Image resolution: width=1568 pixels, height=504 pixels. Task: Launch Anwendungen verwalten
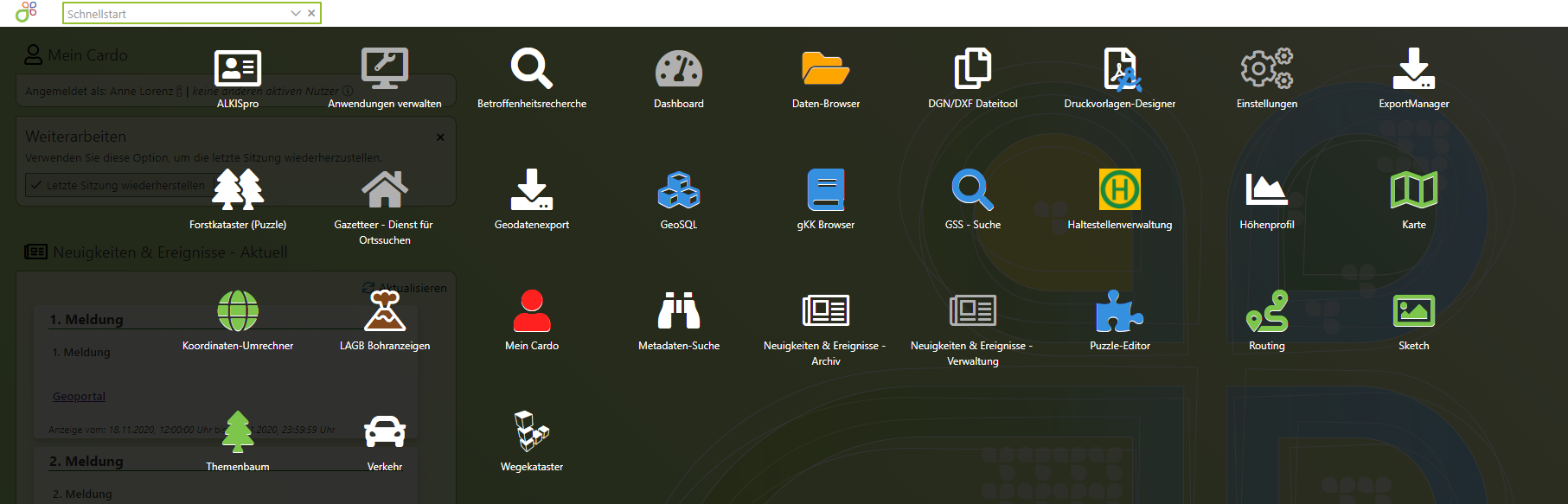(385, 68)
